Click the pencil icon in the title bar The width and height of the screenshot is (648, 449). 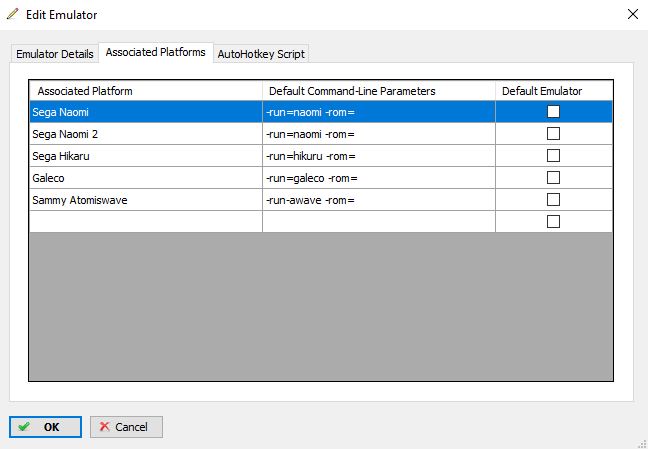click(12, 14)
